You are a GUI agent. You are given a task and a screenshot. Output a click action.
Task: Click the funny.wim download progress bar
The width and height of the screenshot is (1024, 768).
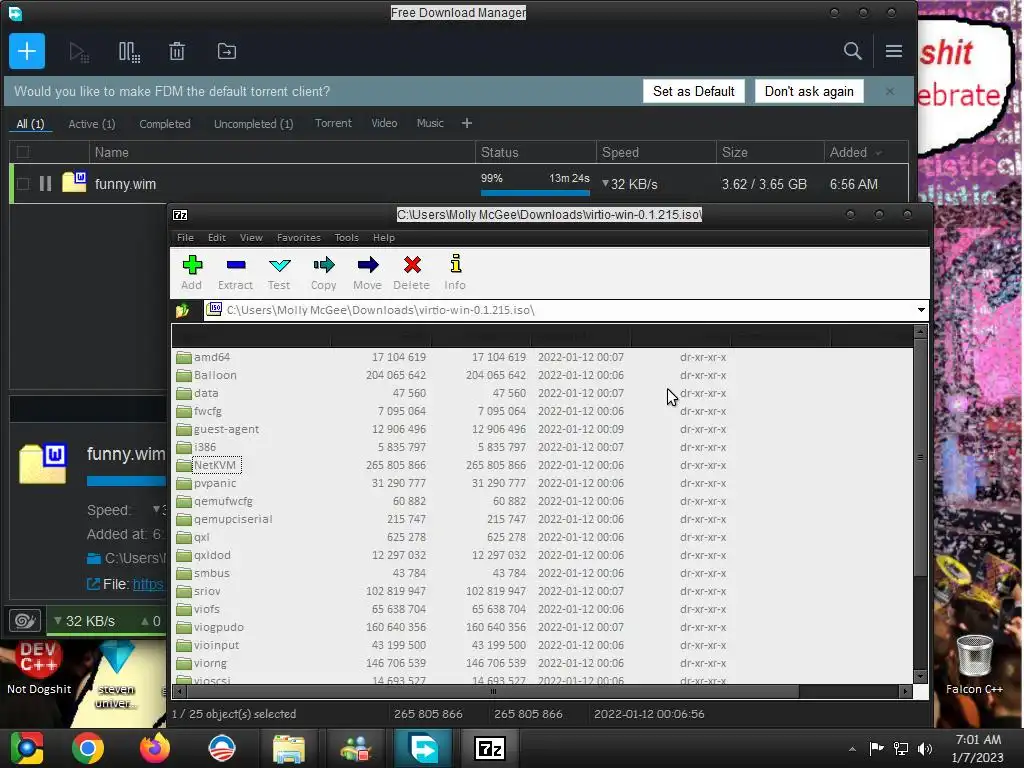tap(535, 193)
